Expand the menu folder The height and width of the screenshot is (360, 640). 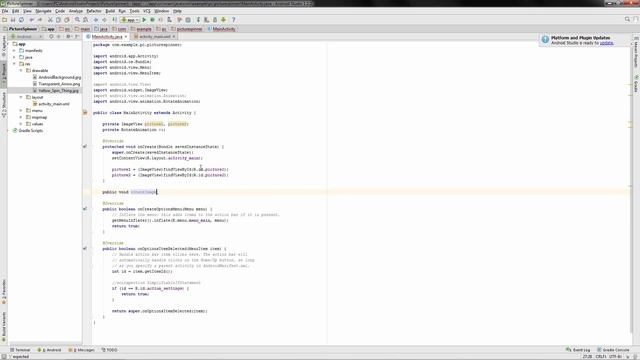pyautogui.click(x=21, y=111)
